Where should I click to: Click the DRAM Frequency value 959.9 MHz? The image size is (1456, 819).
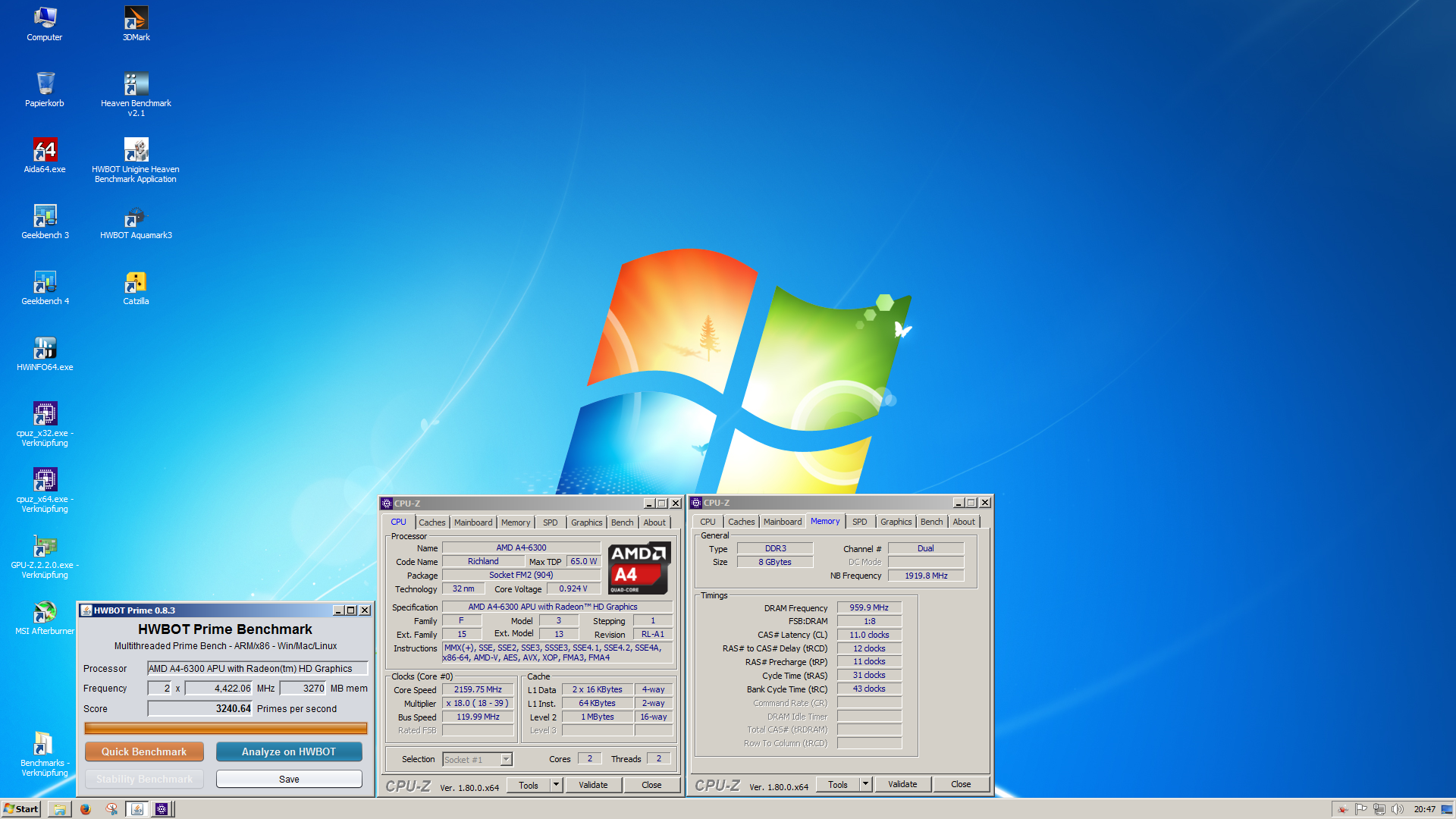click(869, 607)
